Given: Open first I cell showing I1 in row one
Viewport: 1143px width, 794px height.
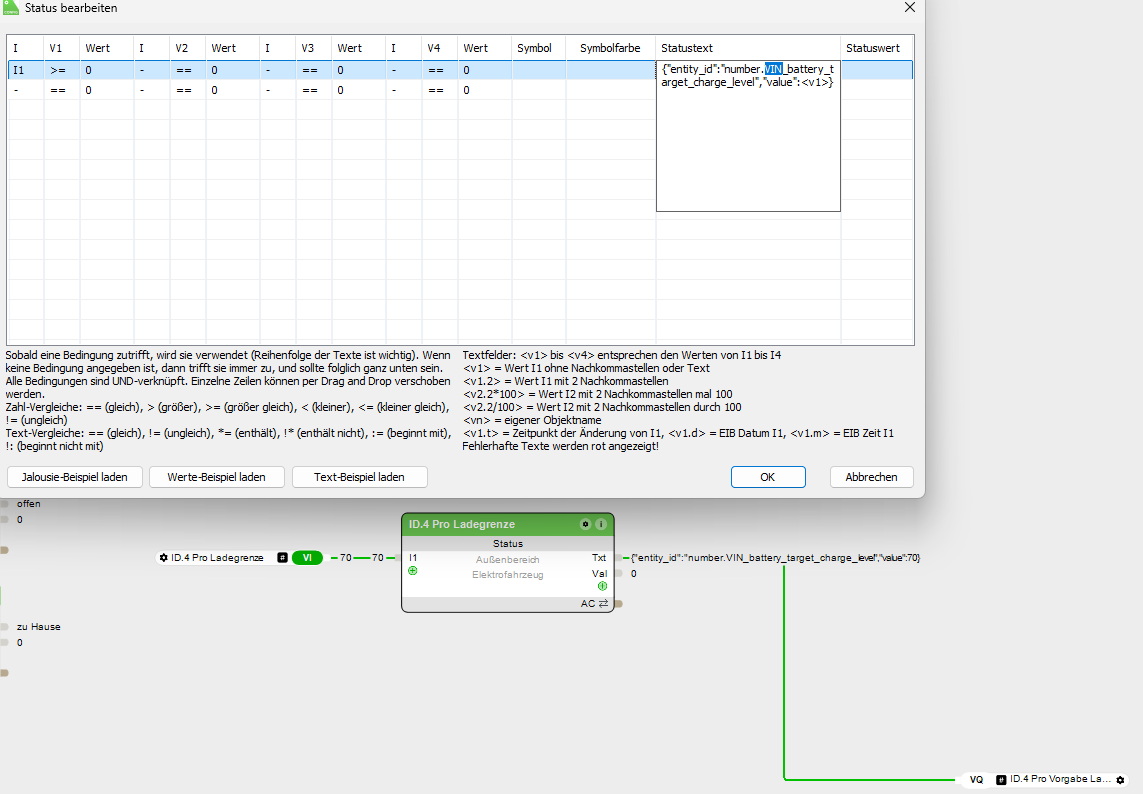Looking at the screenshot, I should [26, 70].
